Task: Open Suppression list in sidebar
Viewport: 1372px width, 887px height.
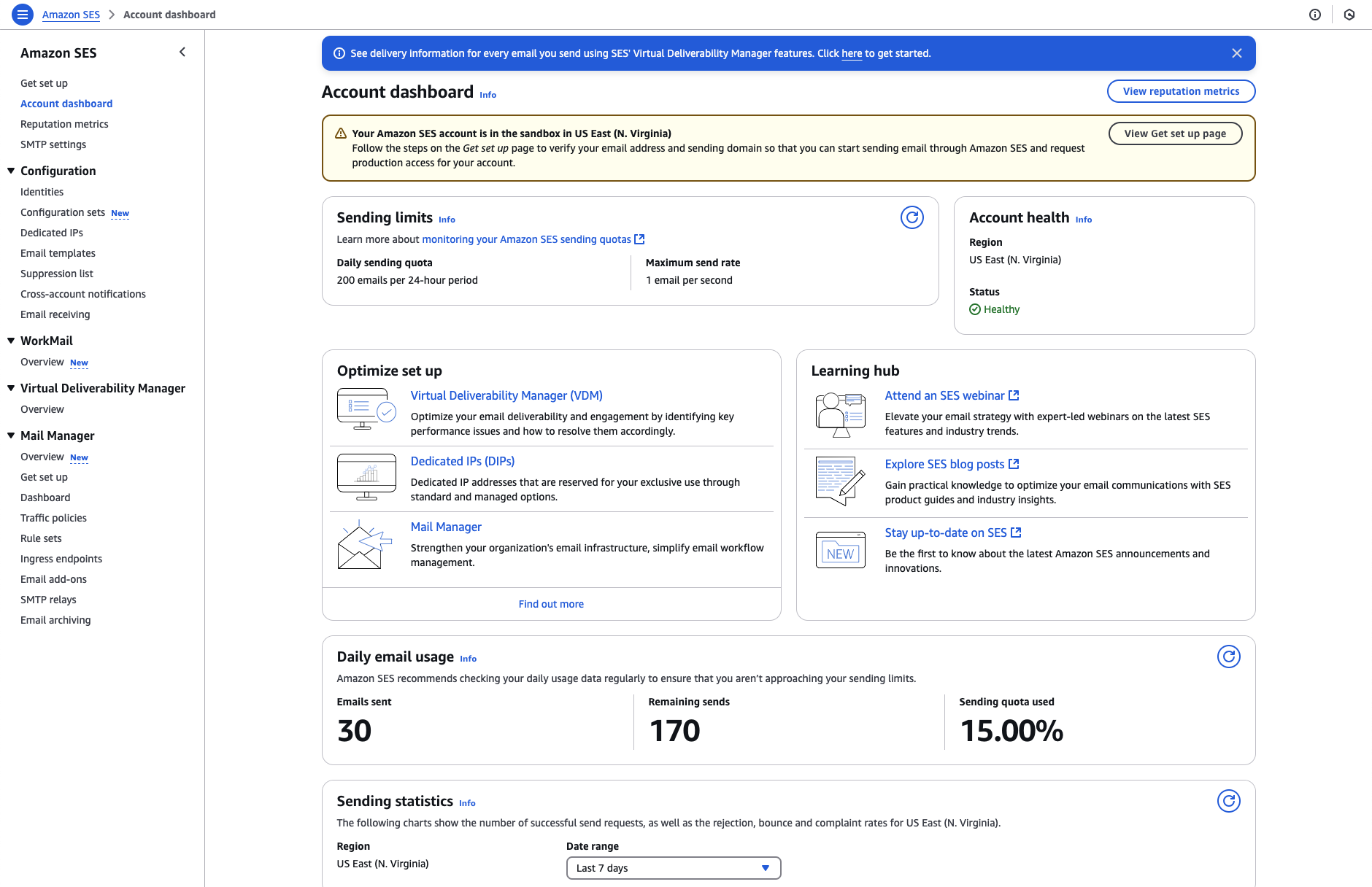Action: click(x=57, y=274)
